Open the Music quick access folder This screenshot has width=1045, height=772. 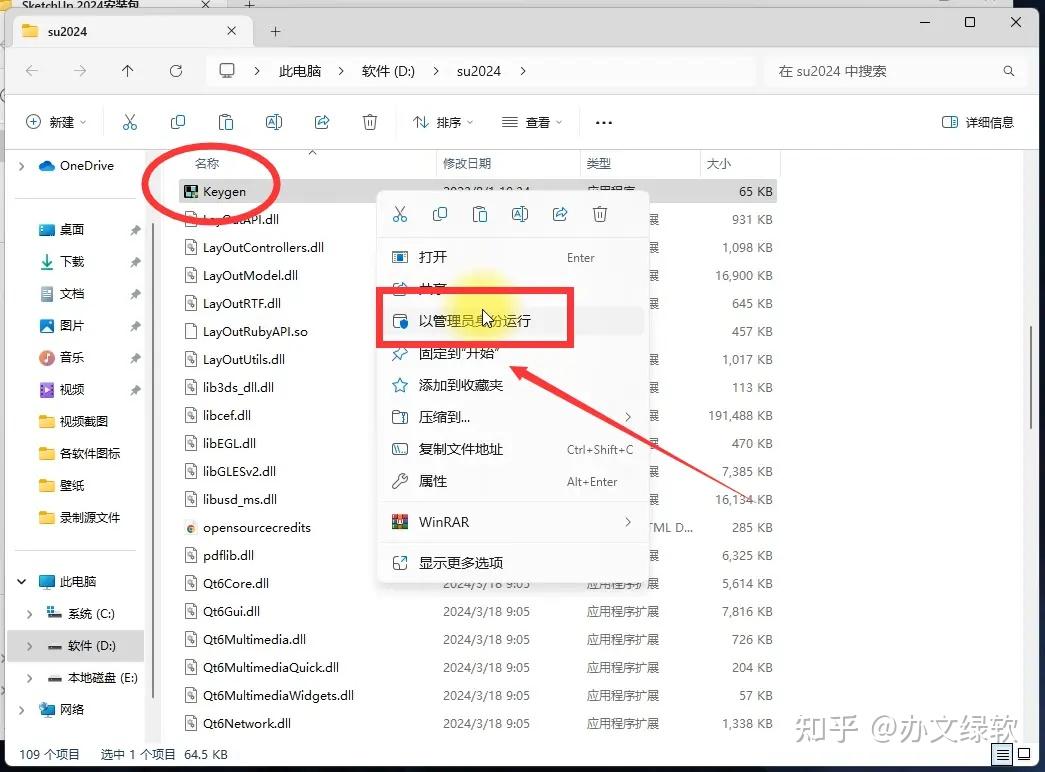point(73,357)
